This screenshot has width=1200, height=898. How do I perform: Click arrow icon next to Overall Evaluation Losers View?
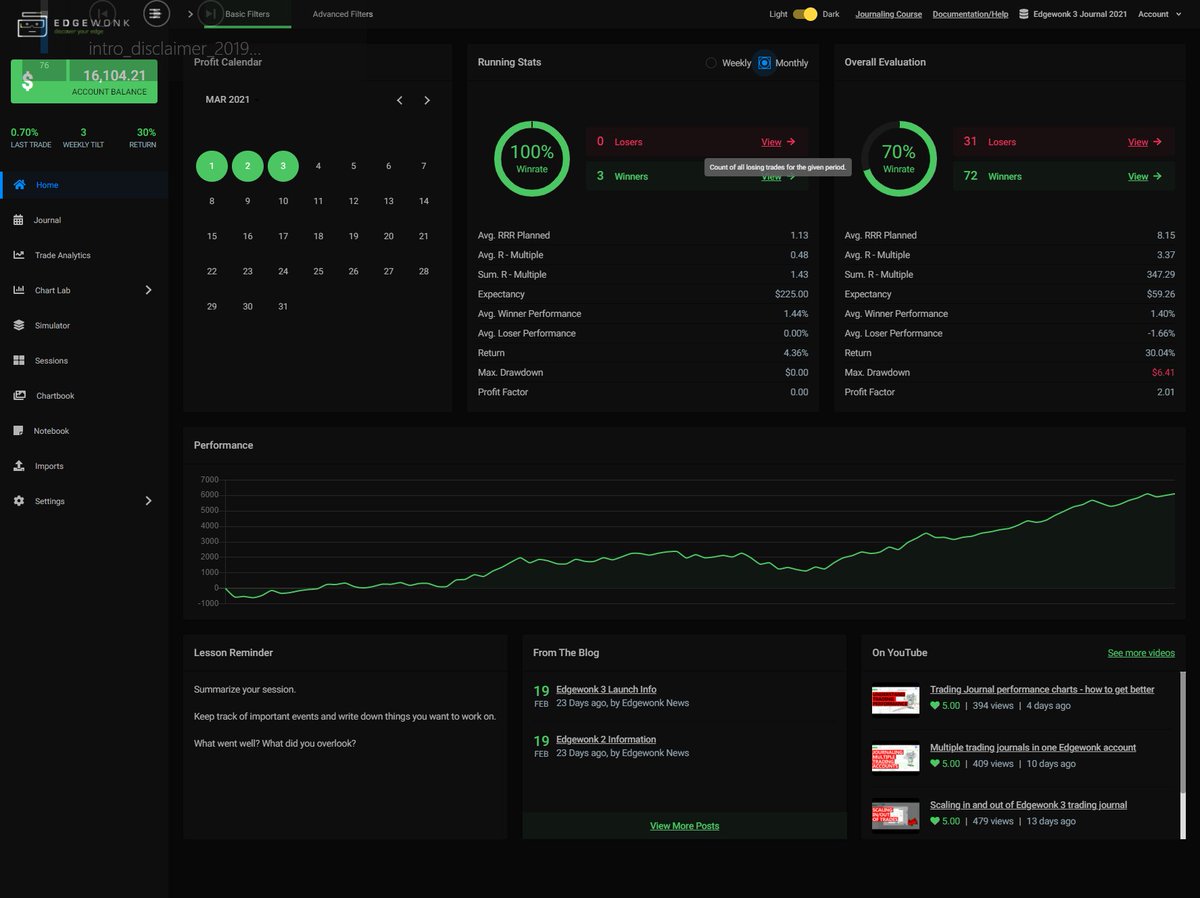pos(1158,142)
